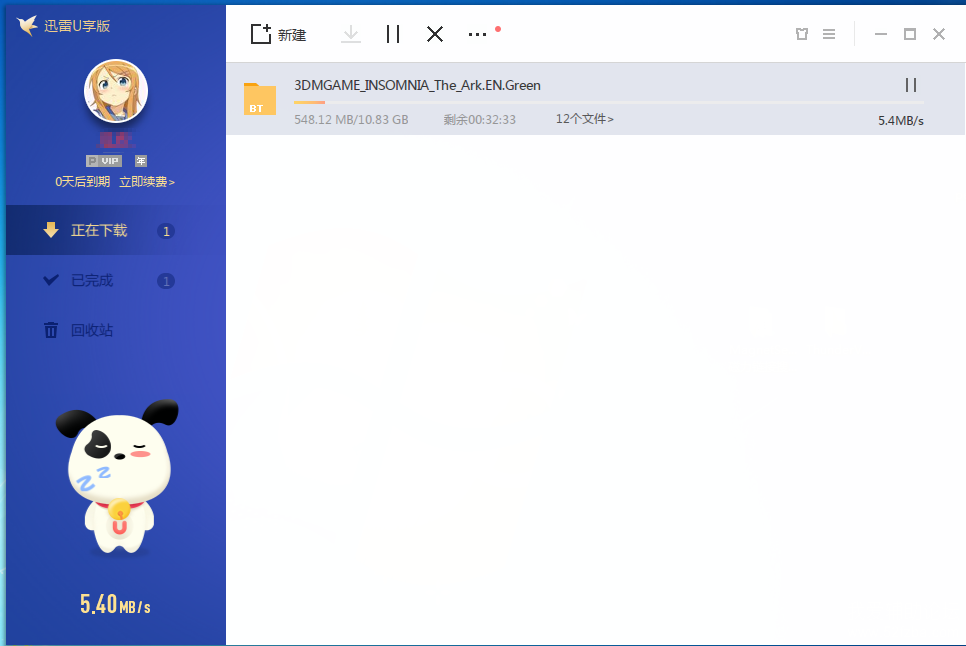The height and width of the screenshot is (646, 966).
Task: Open the more options ellipsis menu
Action: [478, 34]
